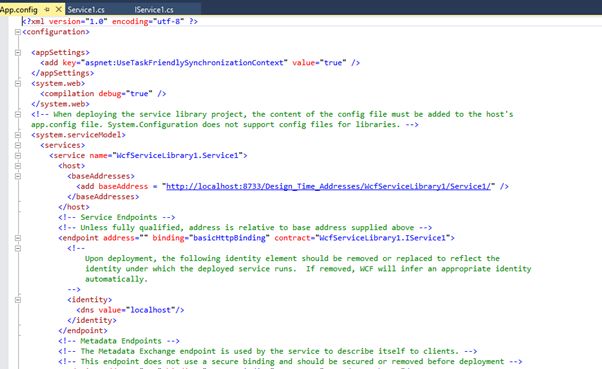Screen dimensions: 602x369
Task: Click the 'automatically.' comment line
Action: (x=116, y=279)
